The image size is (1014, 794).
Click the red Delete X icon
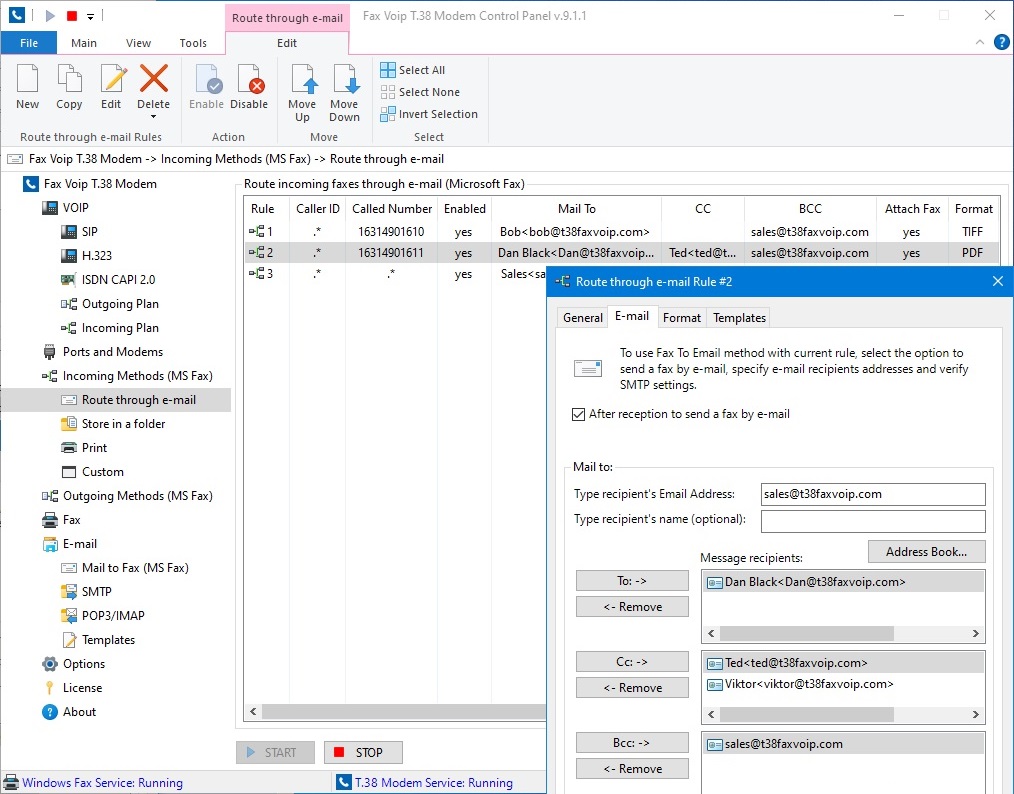[153, 78]
